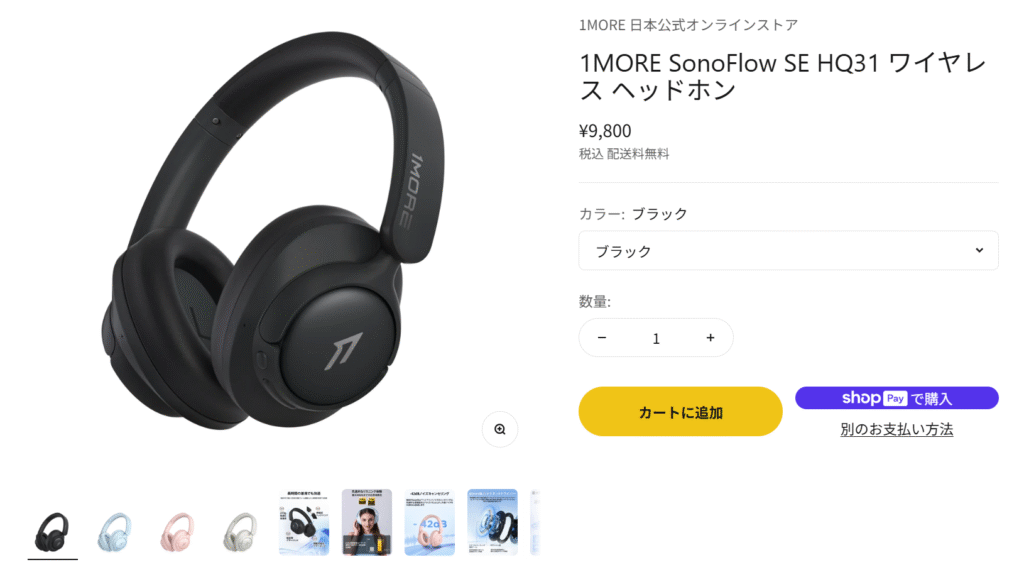Click the chevron arrow of the color selector

pos(979,250)
